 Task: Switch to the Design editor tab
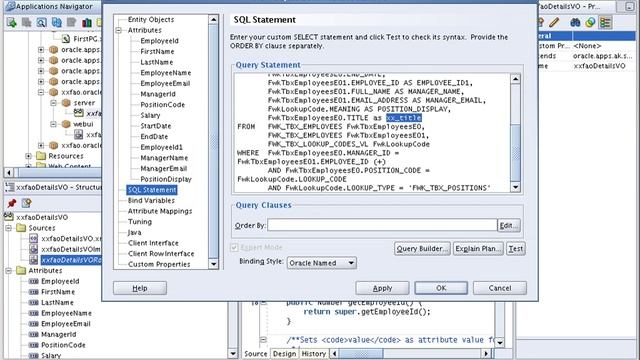(x=284, y=353)
